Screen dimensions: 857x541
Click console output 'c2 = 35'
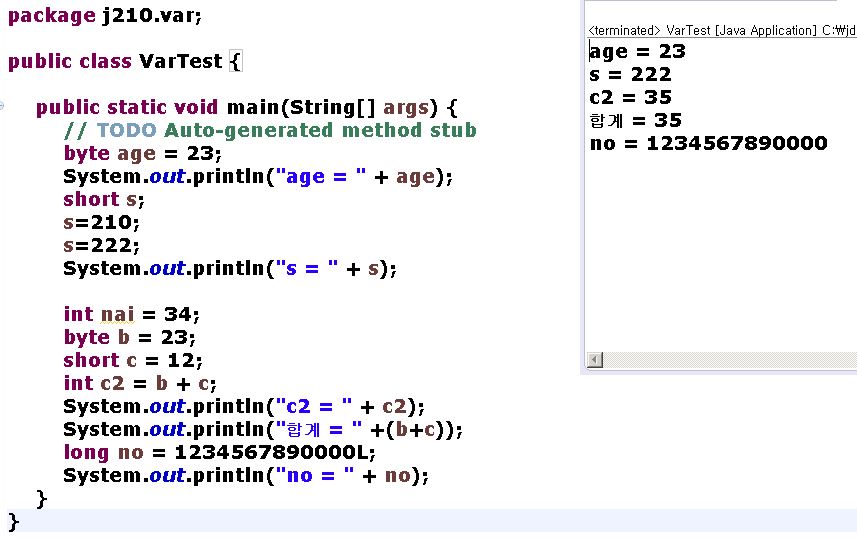tap(630, 97)
